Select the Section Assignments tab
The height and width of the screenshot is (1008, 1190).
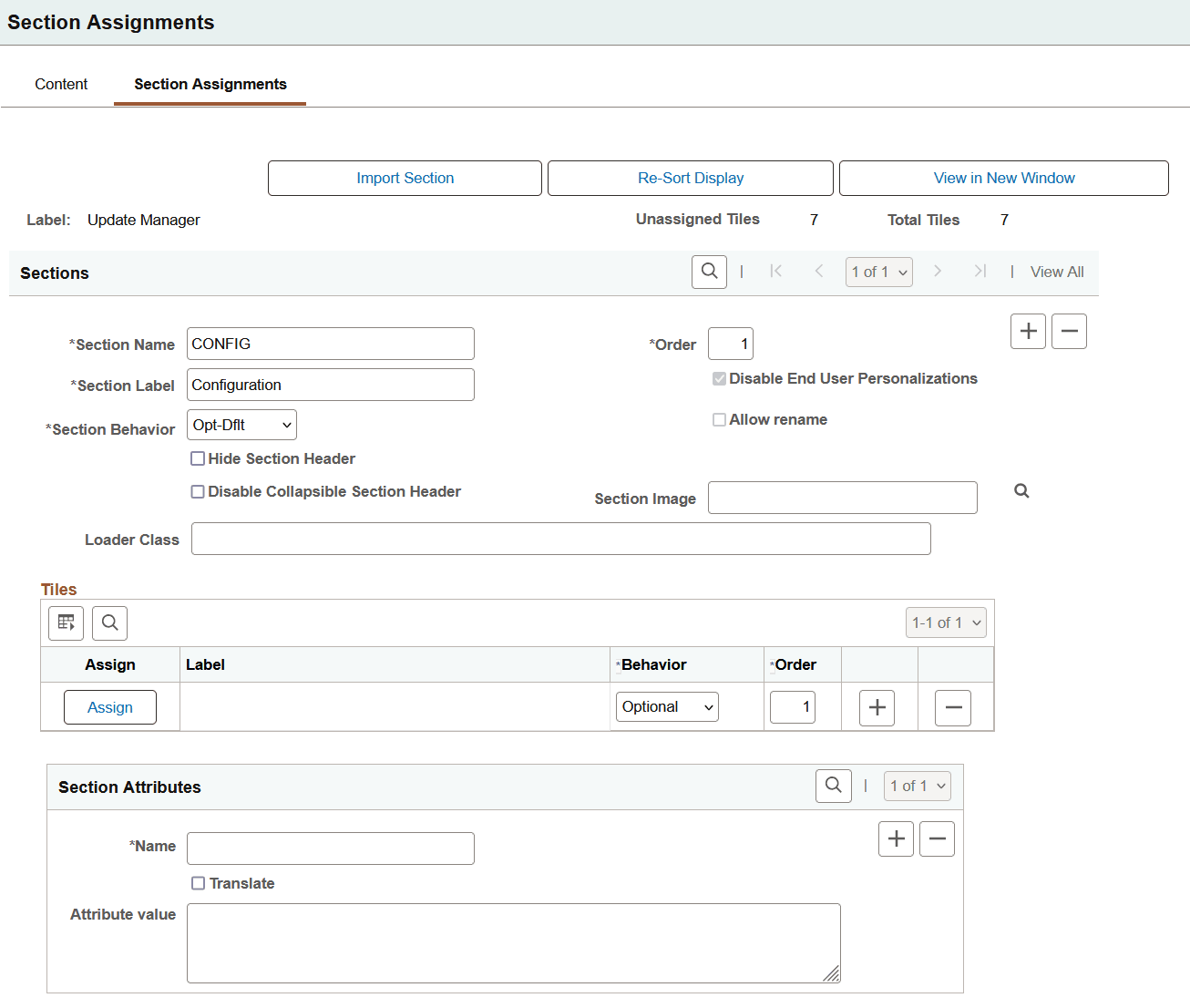click(x=210, y=84)
